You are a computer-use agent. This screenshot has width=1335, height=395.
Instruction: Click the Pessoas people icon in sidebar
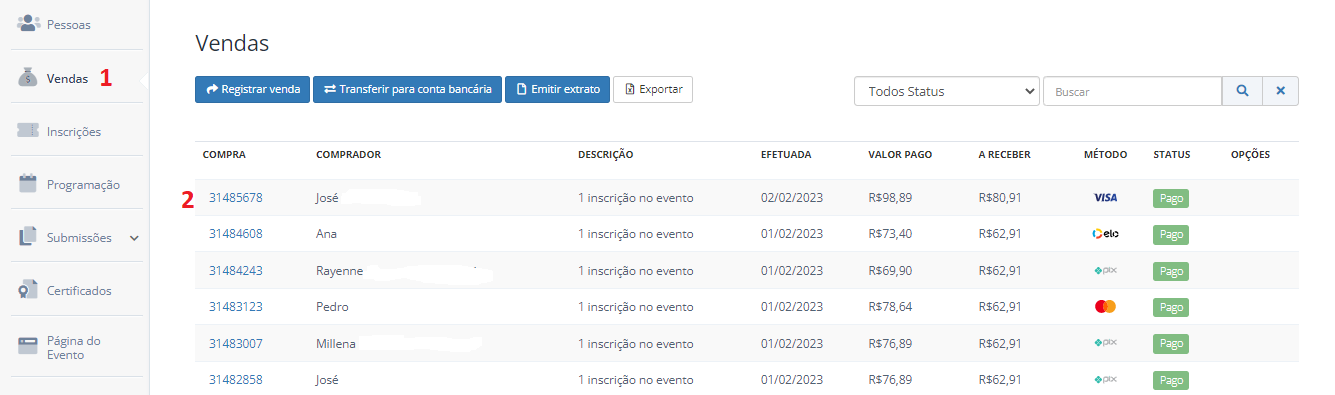(x=28, y=23)
